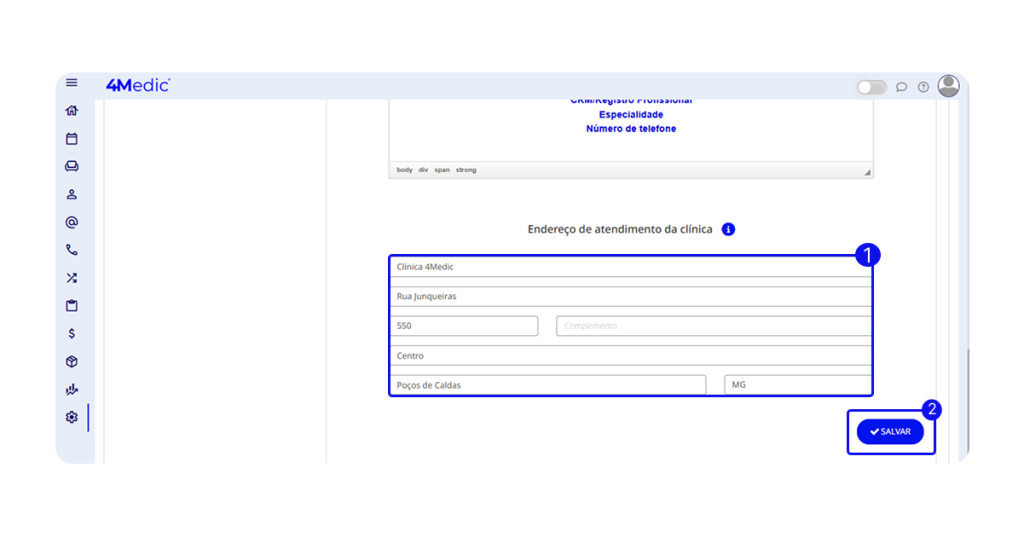Click the SALVAR button

point(890,432)
